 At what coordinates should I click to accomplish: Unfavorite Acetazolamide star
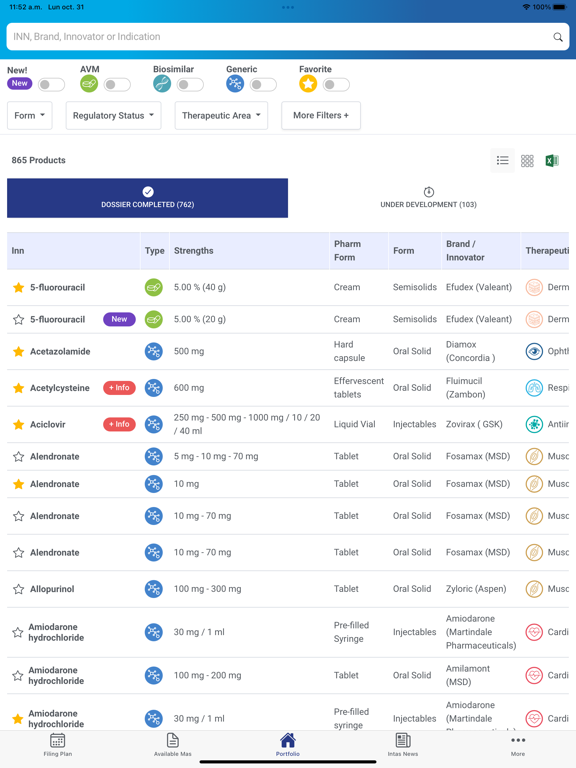pos(19,351)
